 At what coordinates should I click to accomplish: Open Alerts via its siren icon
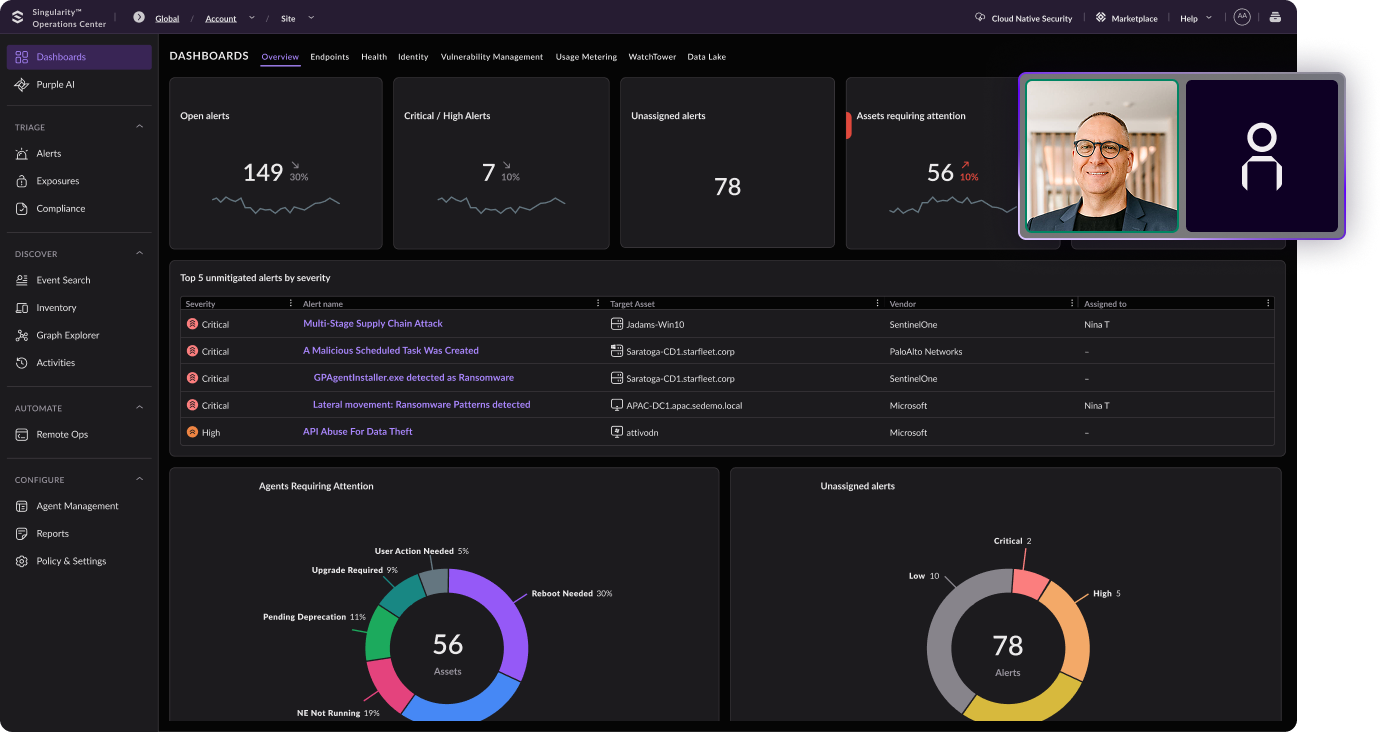coord(22,154)
